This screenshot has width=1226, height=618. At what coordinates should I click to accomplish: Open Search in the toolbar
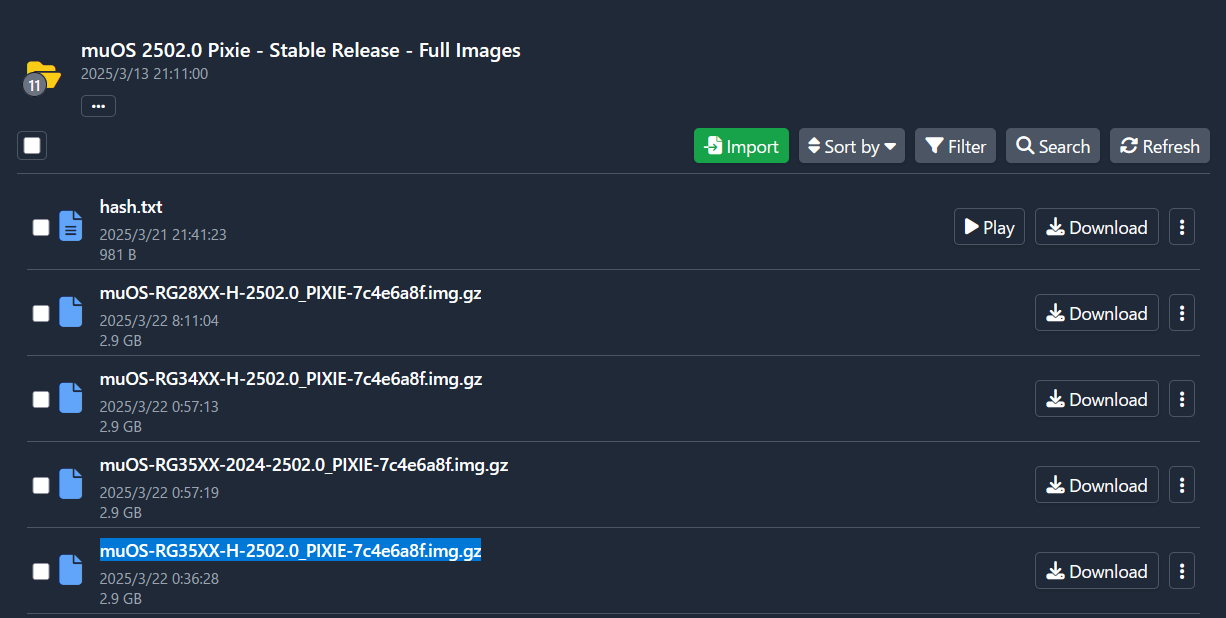pyautogui.click(x=1052, y=146)
